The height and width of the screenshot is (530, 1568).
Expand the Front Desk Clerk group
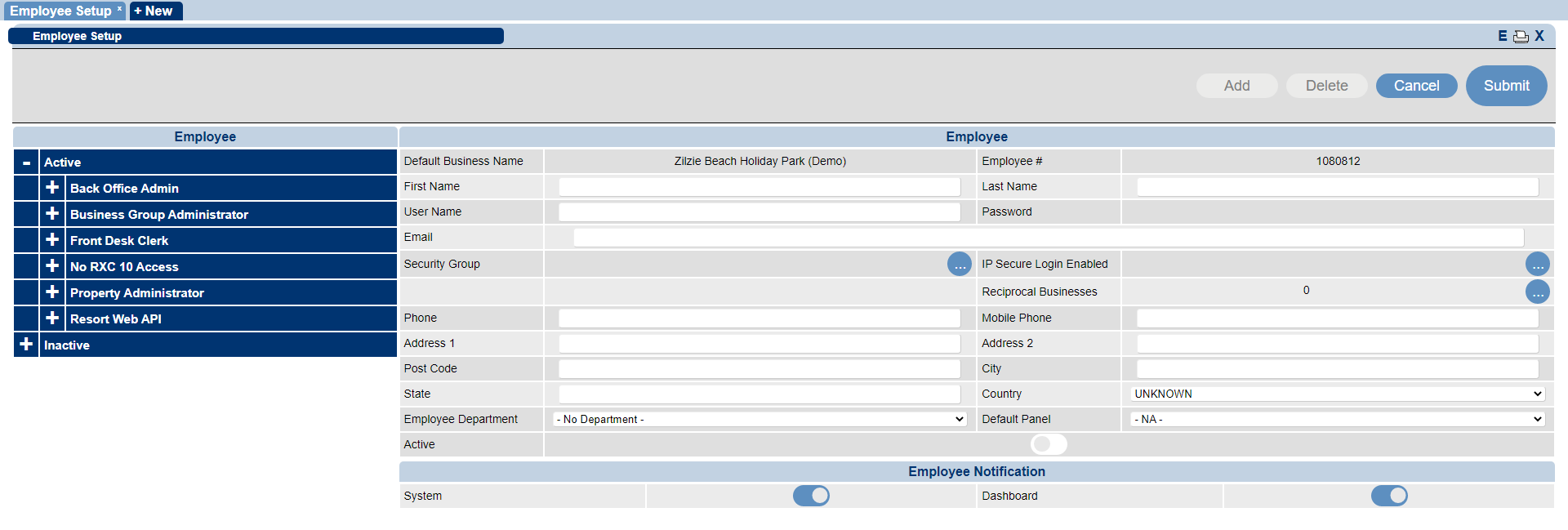(52, 240)
